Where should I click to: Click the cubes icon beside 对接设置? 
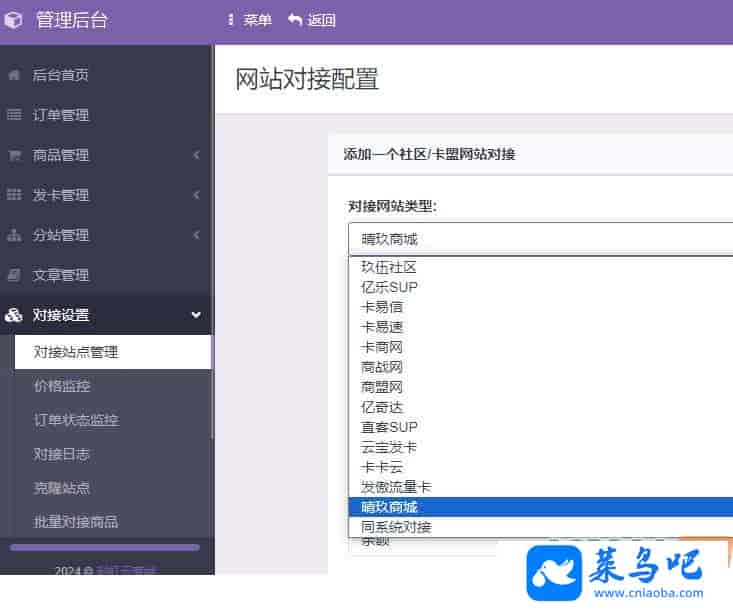pos(14,315)
